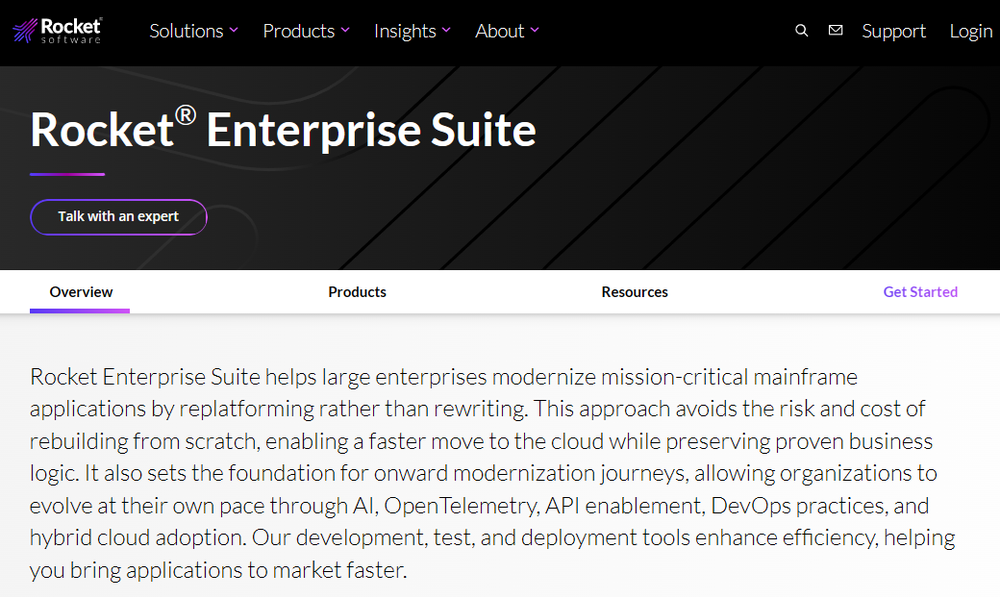This screenshot has width=1000, height=597.
Task: Open the search icon
Action: click(x=801, y=30)
